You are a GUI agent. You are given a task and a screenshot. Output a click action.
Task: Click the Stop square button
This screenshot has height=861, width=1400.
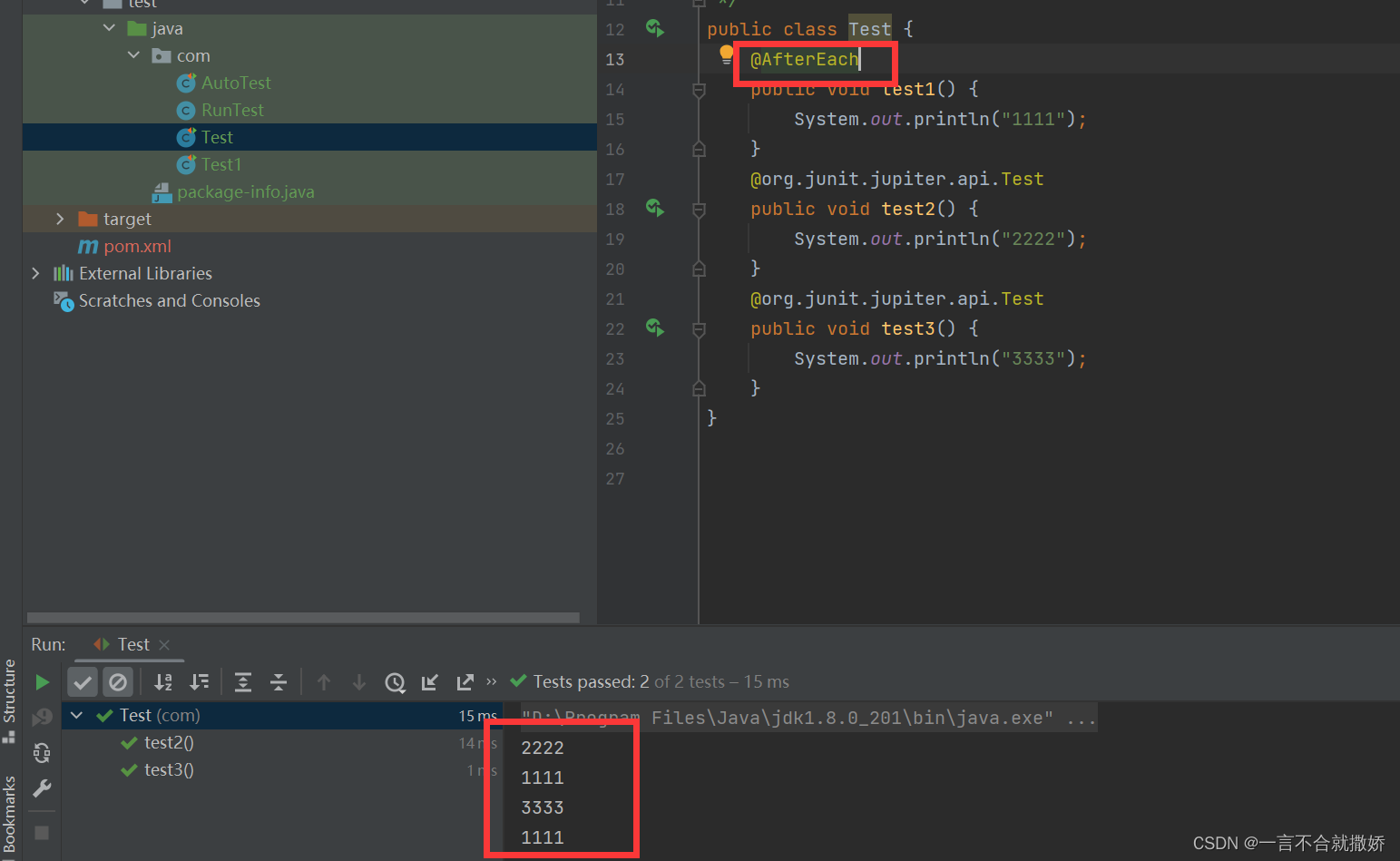(x=42, y=832)
